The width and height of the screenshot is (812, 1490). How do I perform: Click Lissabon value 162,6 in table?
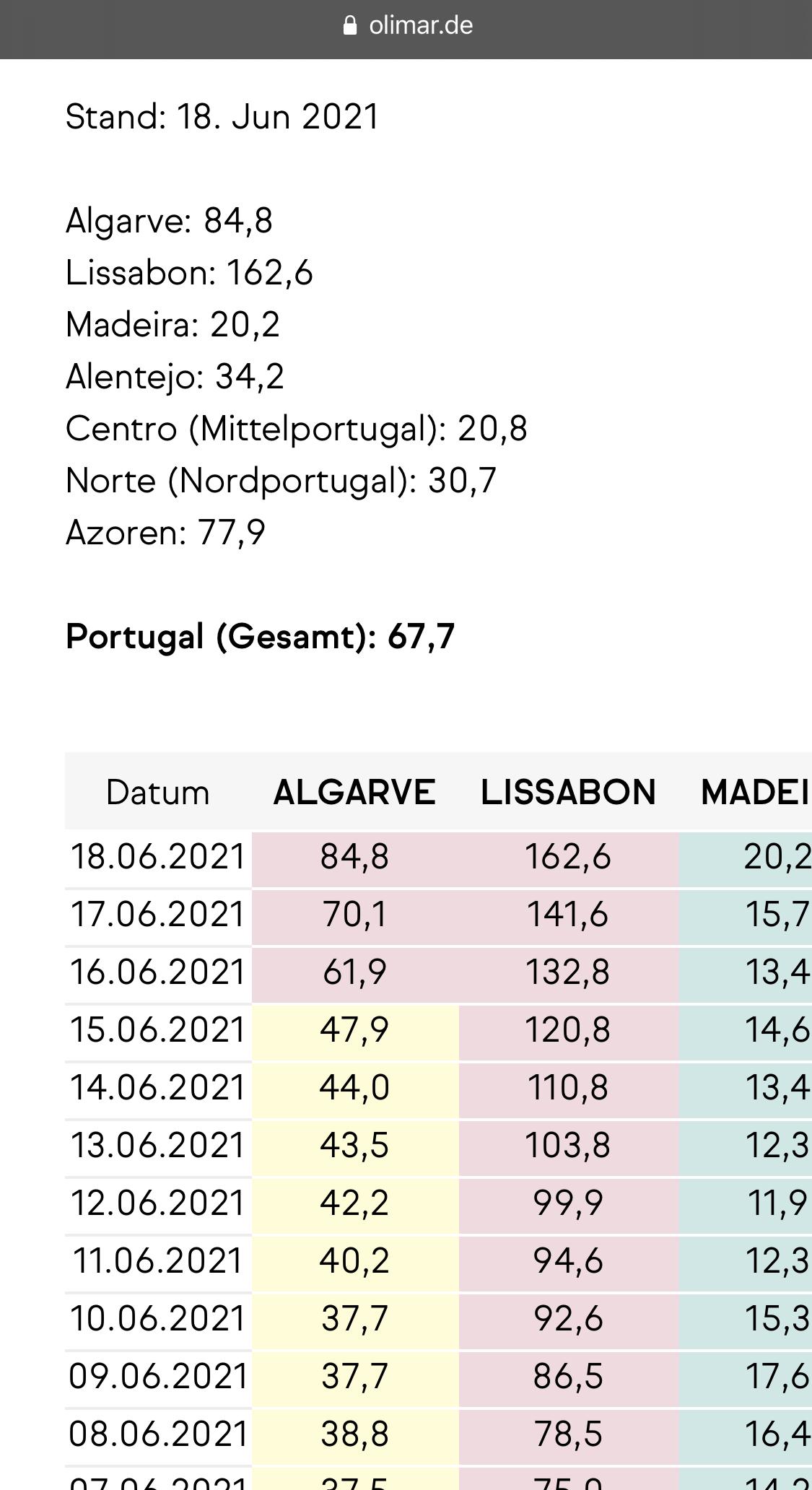pos(568,858)
